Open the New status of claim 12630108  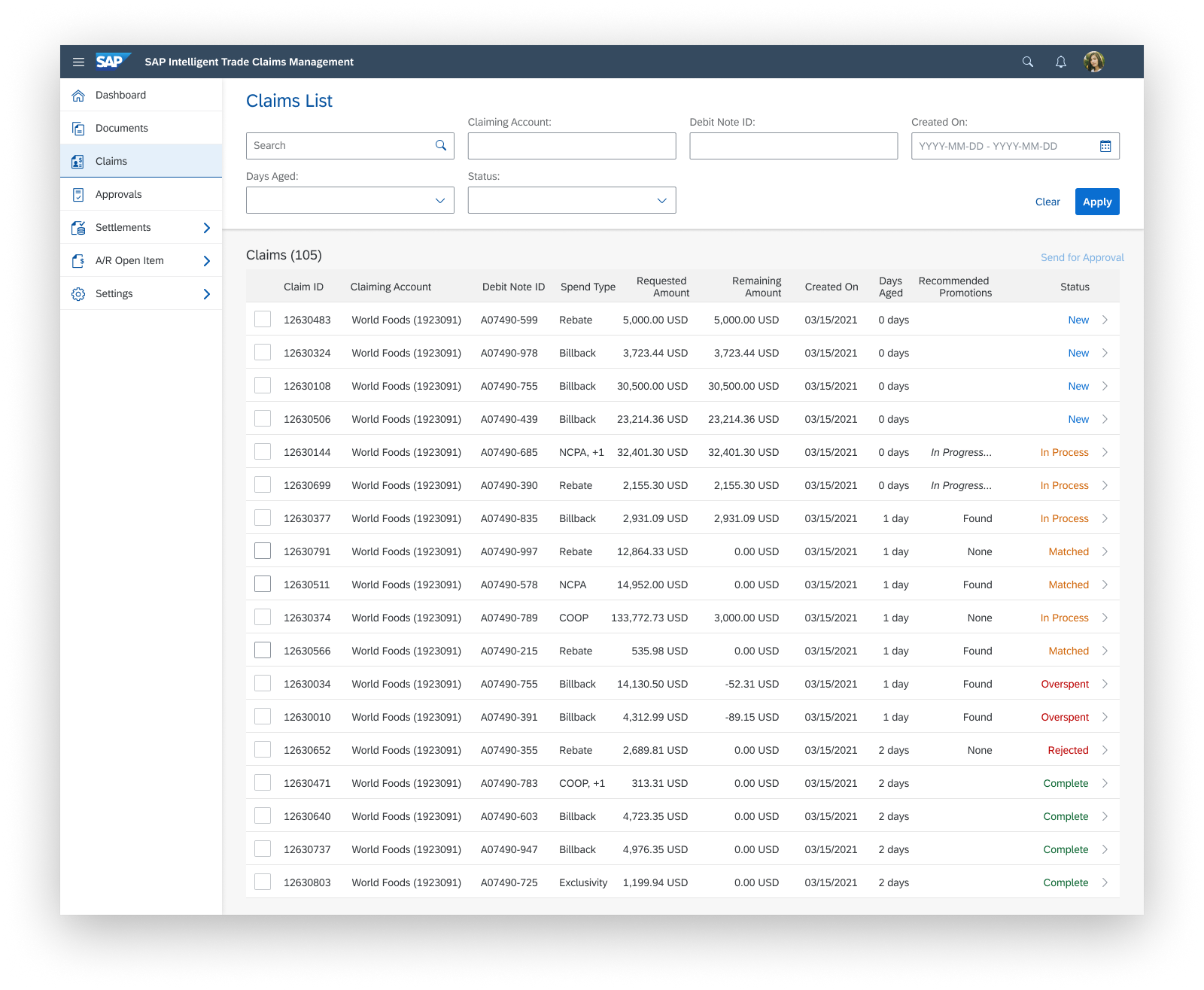click(x=1078, y=386)
